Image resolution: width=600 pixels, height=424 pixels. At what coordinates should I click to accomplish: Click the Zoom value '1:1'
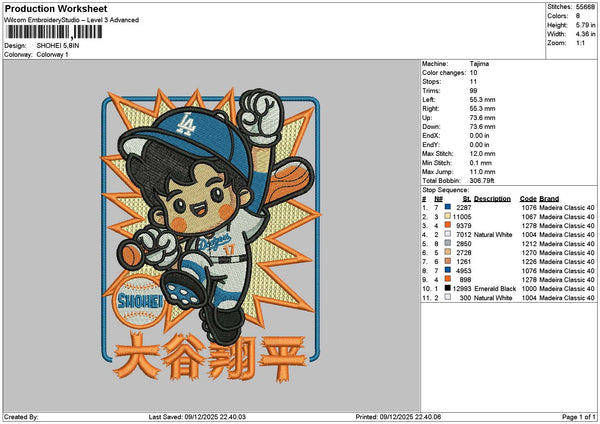pyautogui.click(x=580, y=43)
